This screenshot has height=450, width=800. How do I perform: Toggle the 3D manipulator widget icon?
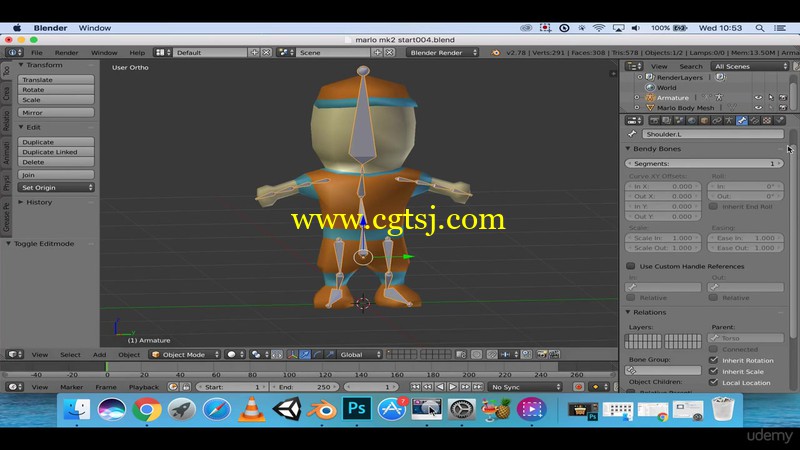point(292,355)
